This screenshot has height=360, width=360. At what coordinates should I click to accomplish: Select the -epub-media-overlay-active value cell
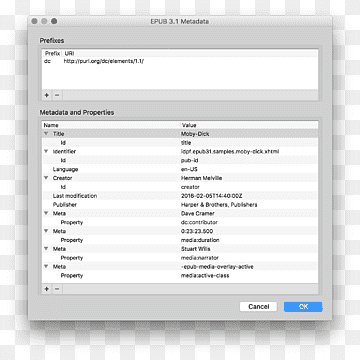[217, 267]
